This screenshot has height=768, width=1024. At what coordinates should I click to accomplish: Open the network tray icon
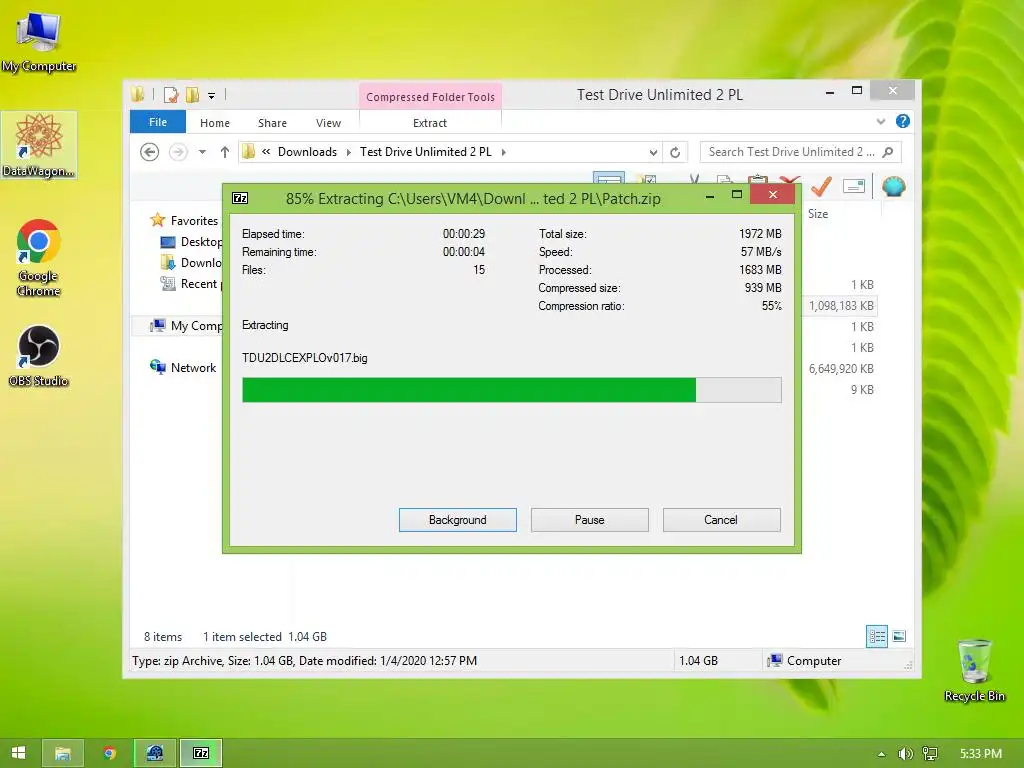pos(930,754)
